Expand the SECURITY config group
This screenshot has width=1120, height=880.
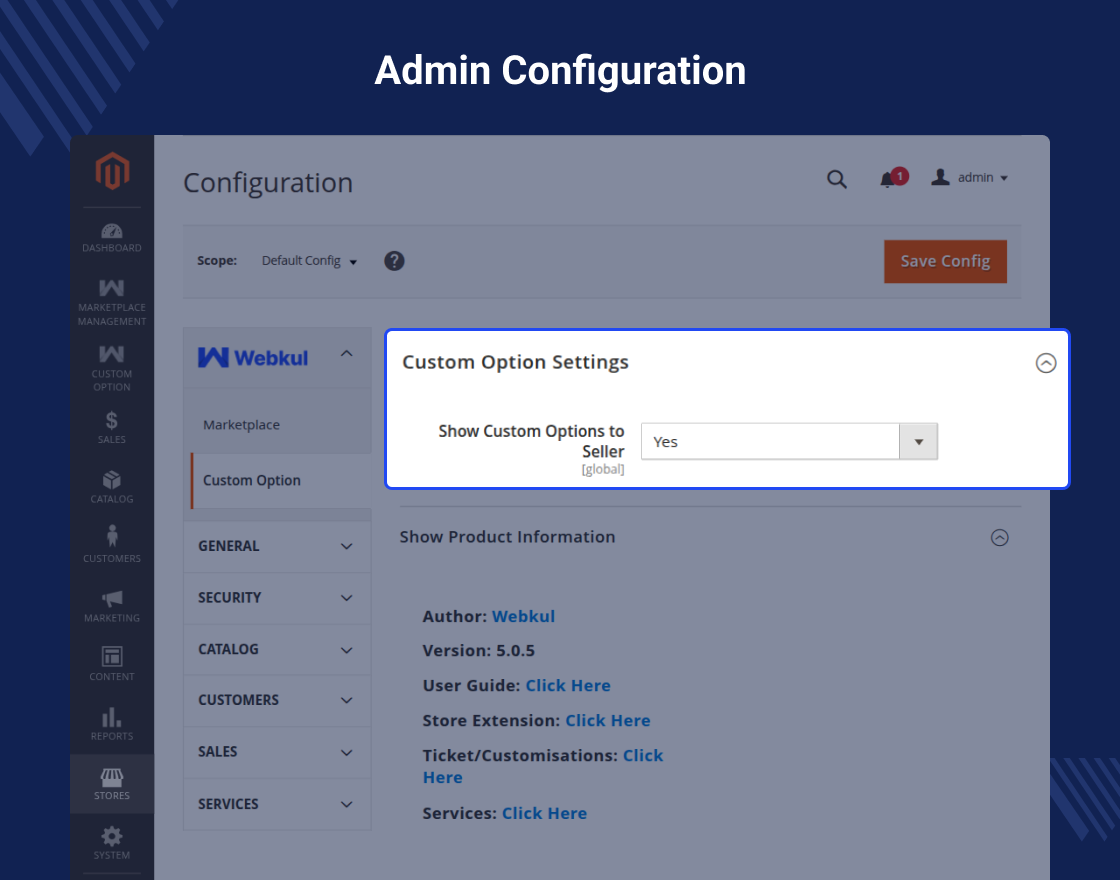pos(277,598)
